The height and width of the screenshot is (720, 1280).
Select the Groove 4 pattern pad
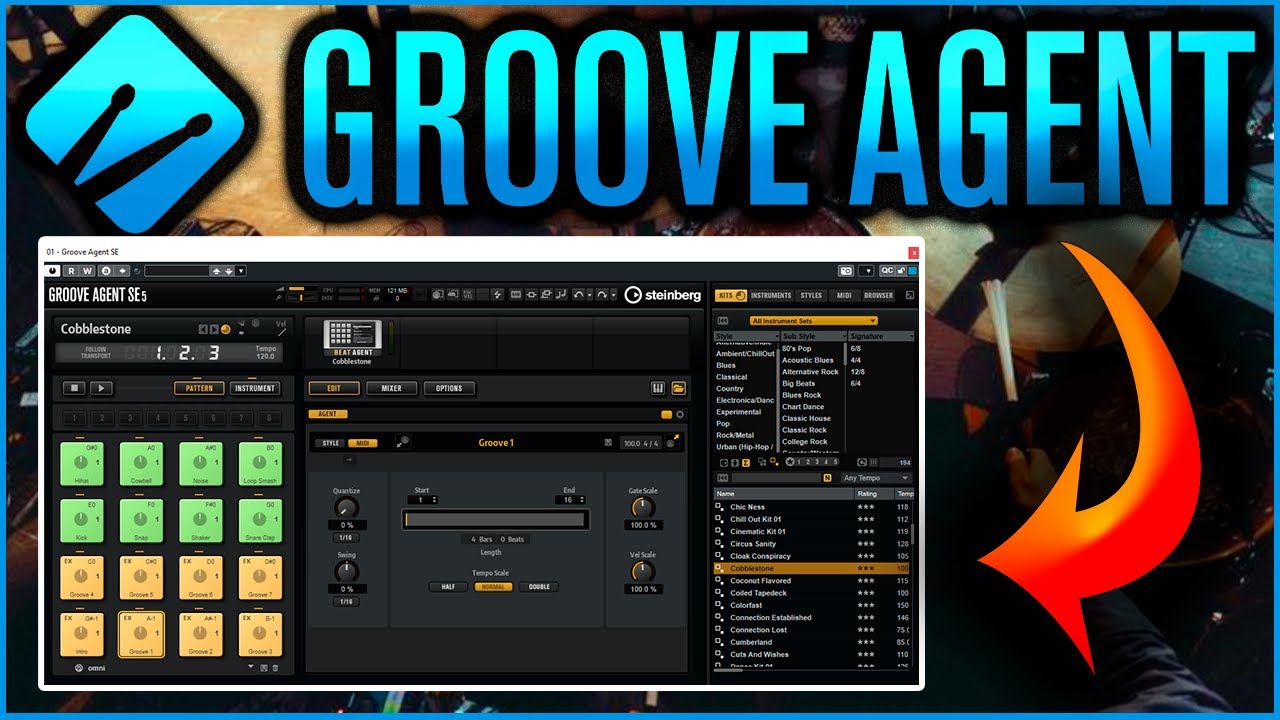[x=81, y=578]
